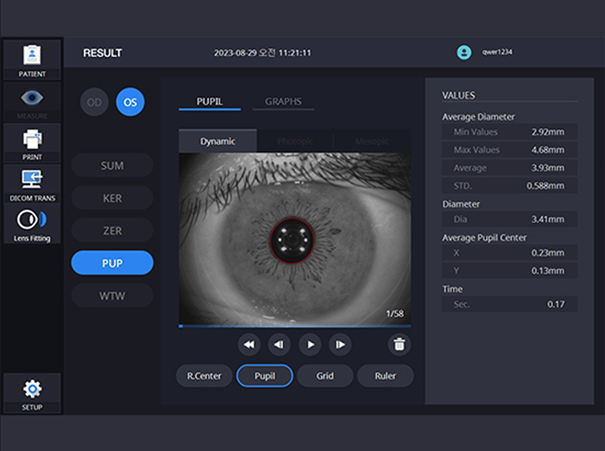Rewind playback to the first frame
Image resolution: width=605 pixels, height=451 pixels.
coord(249,344)
